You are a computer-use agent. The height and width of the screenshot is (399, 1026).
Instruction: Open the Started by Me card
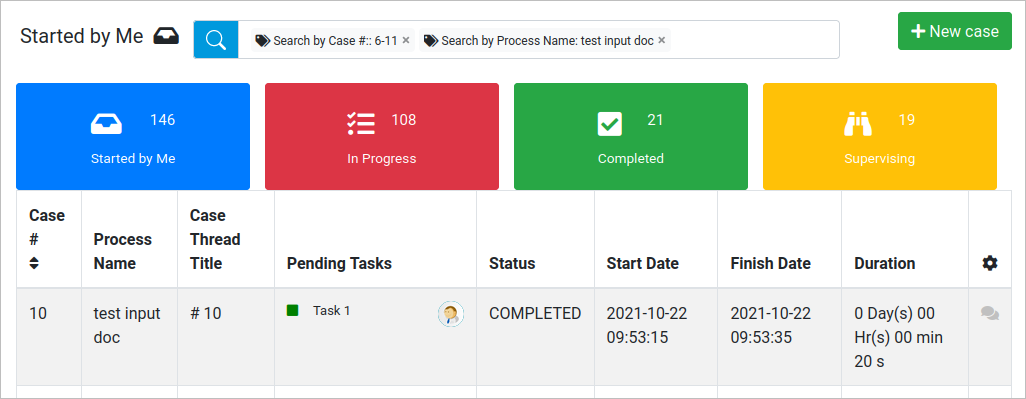click(133, 136)
